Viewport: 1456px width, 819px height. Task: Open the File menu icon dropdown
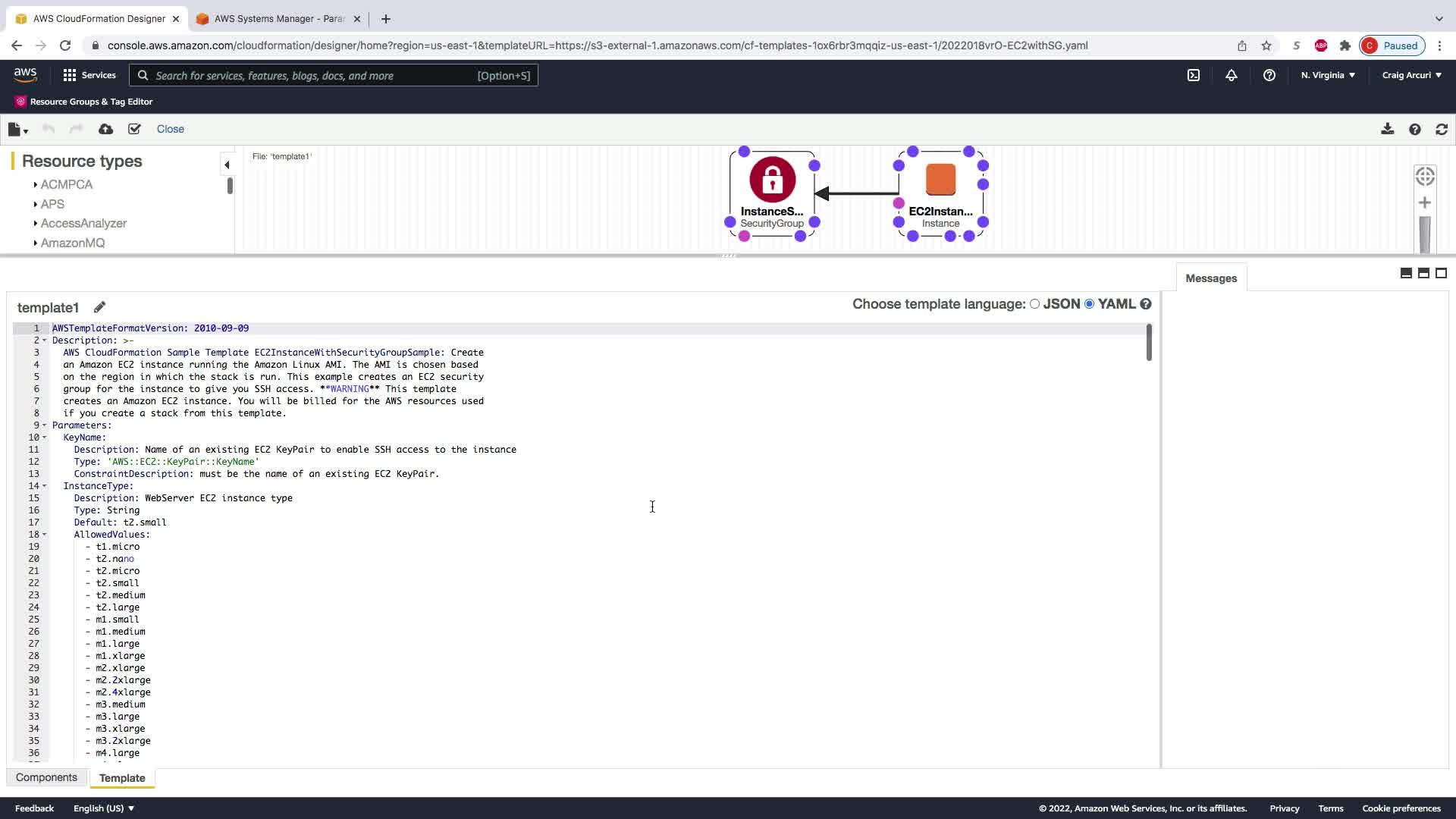(17, 130)
